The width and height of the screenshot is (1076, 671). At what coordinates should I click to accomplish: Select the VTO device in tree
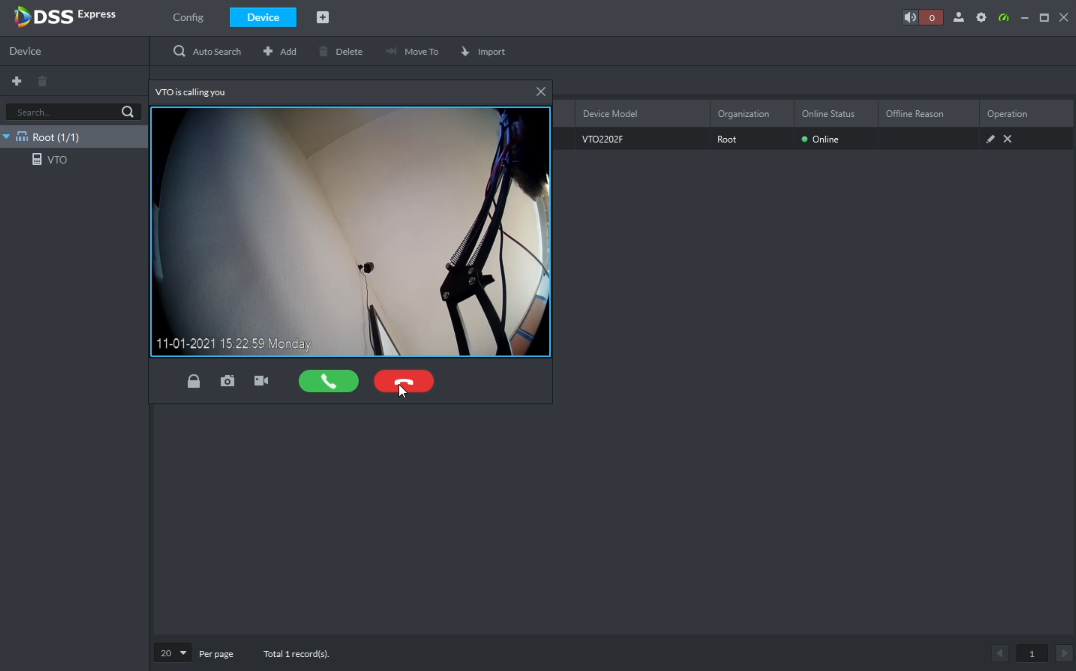(56, 160)
